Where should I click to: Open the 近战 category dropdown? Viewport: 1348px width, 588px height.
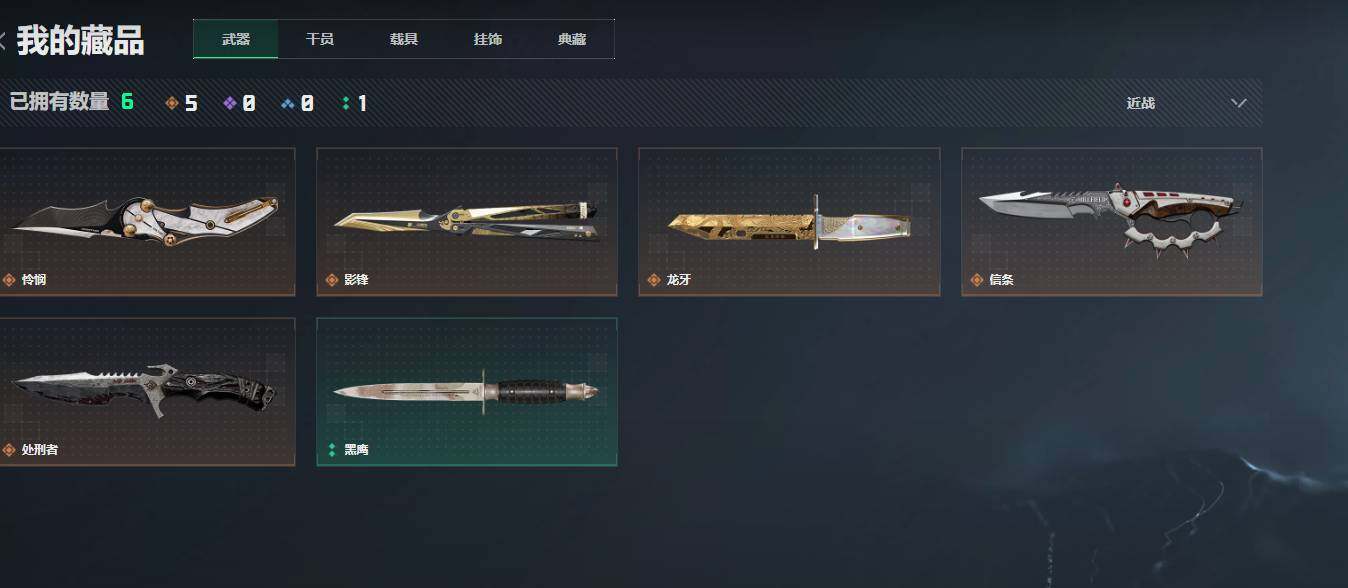1185,103
